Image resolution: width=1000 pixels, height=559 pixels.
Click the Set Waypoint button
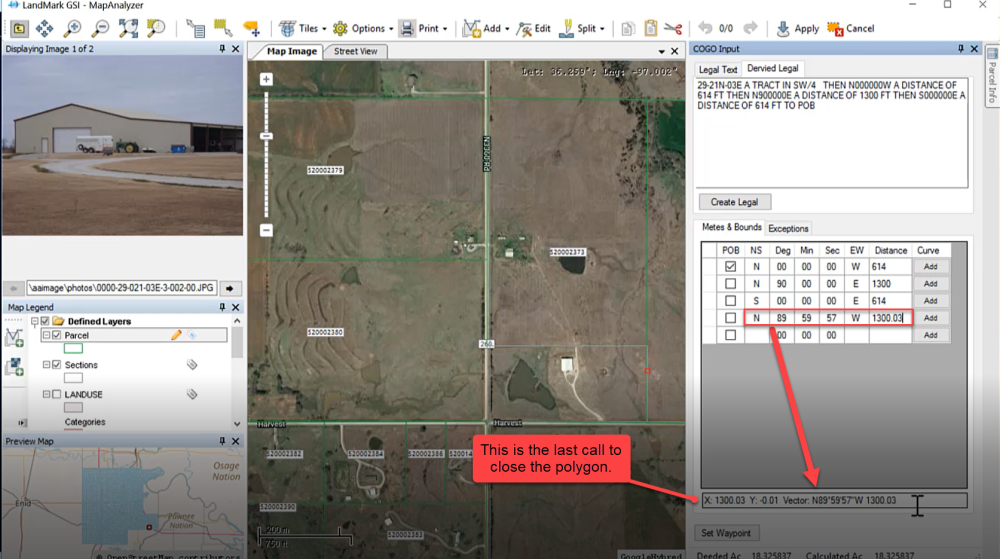tap(726, 533)
